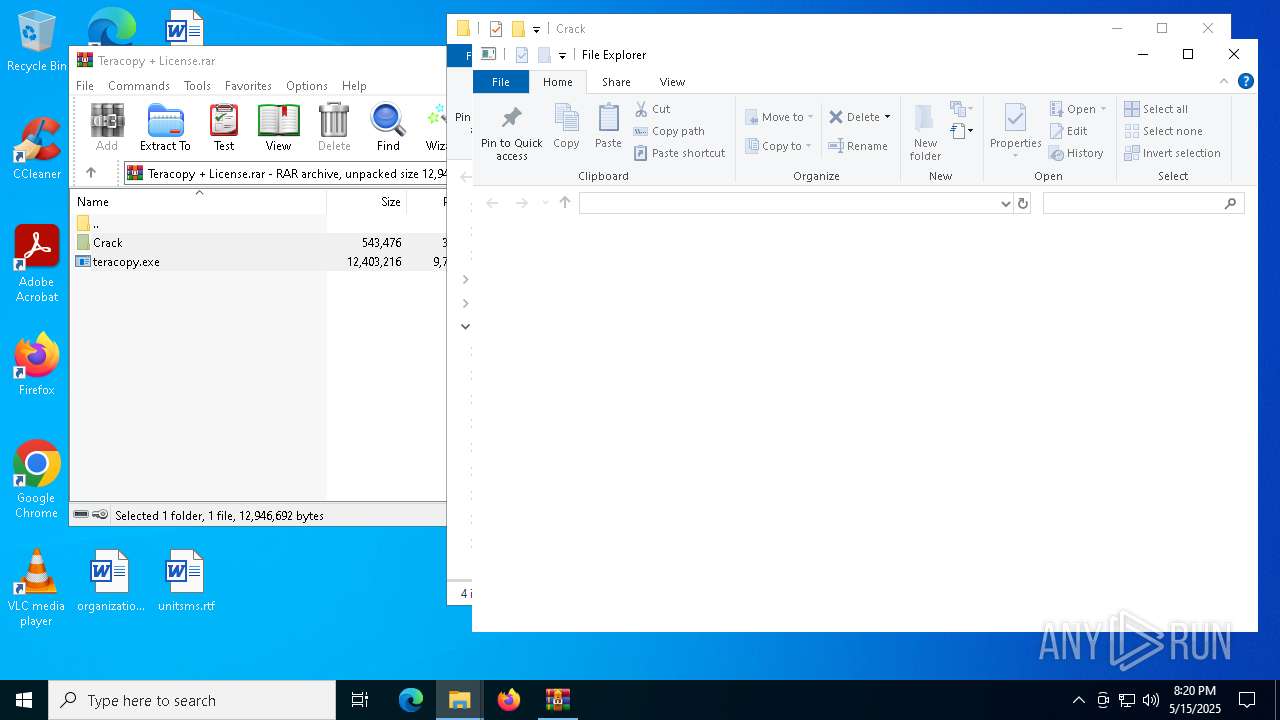The image size is (1280, 720).
Task: Click Select none in Explorer ribbon
Action: point(1163,131)
